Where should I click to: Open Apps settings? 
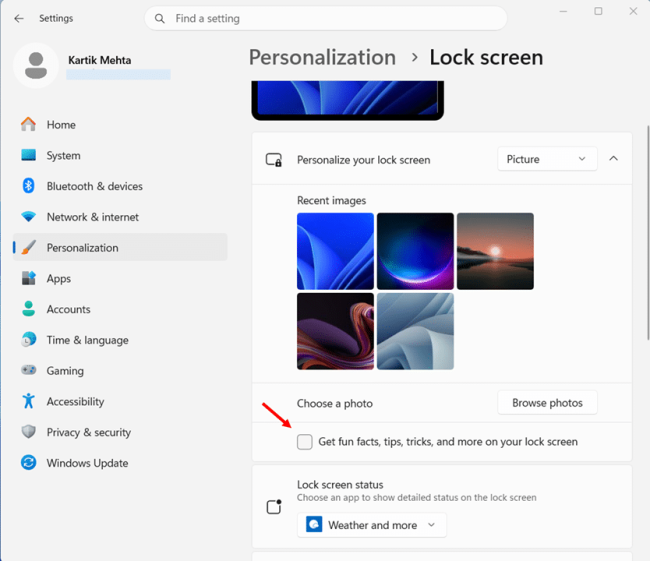120,278
